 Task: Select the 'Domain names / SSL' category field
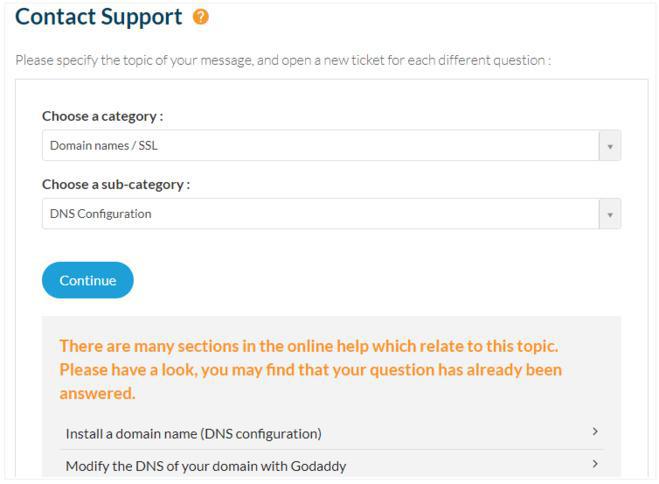click(320, 146)
